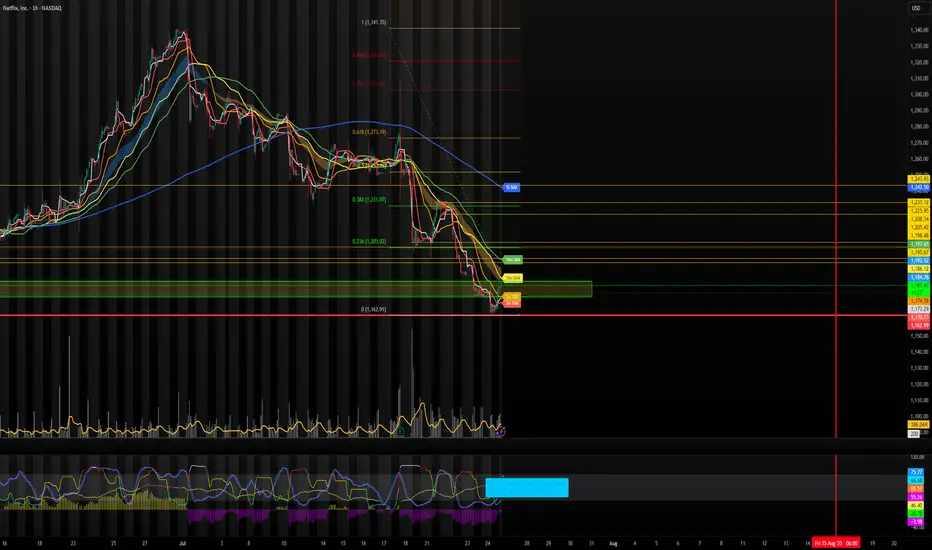Click the green 20.78 oscillator value
932x550 pixels.
(x=916, y=513)
